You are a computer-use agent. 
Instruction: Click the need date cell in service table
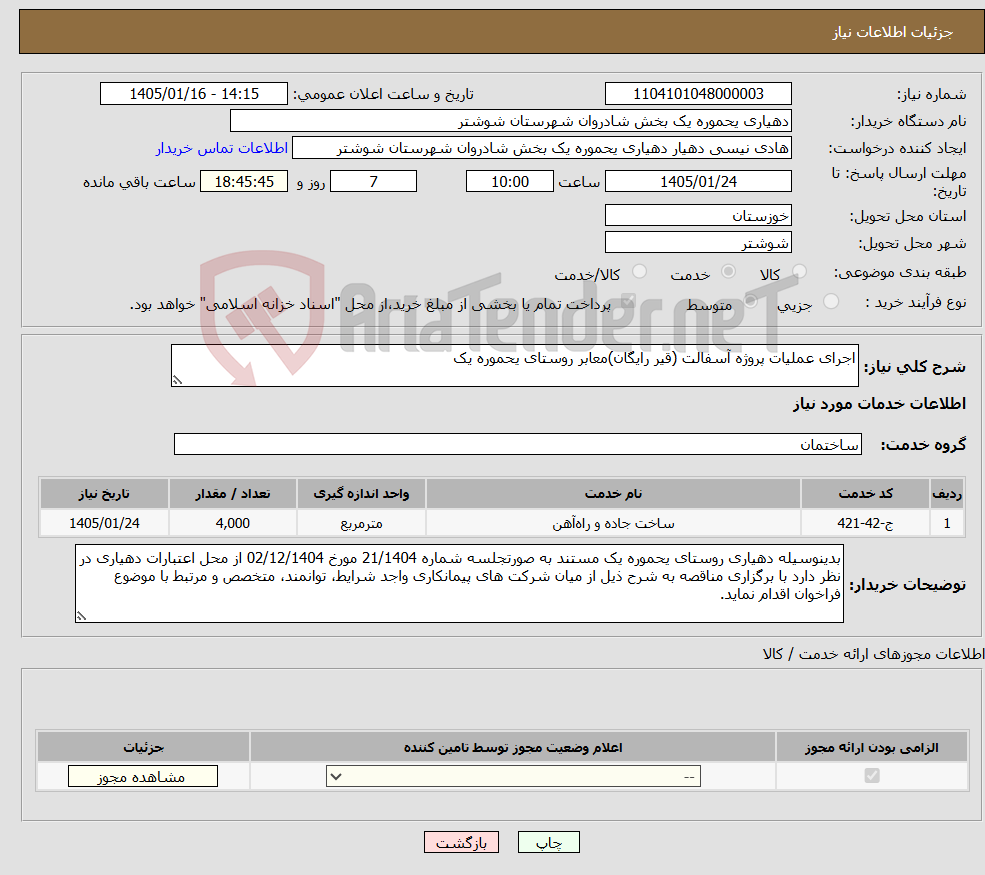pyautogui.click(x=104, y=523)
